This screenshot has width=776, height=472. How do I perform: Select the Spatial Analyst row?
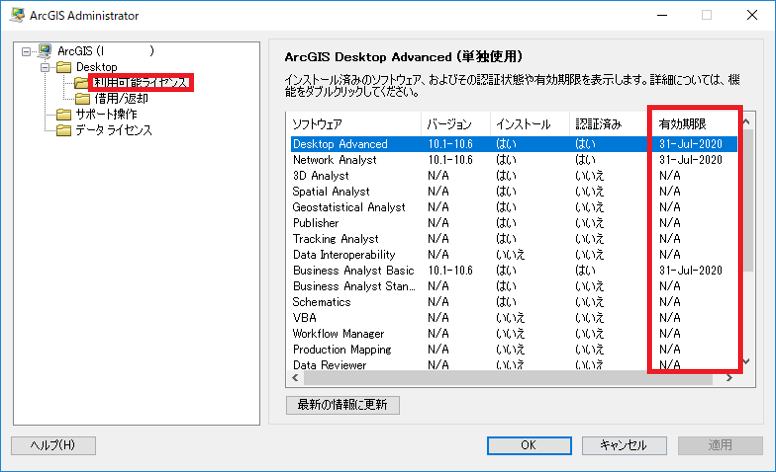pos(514,191)
